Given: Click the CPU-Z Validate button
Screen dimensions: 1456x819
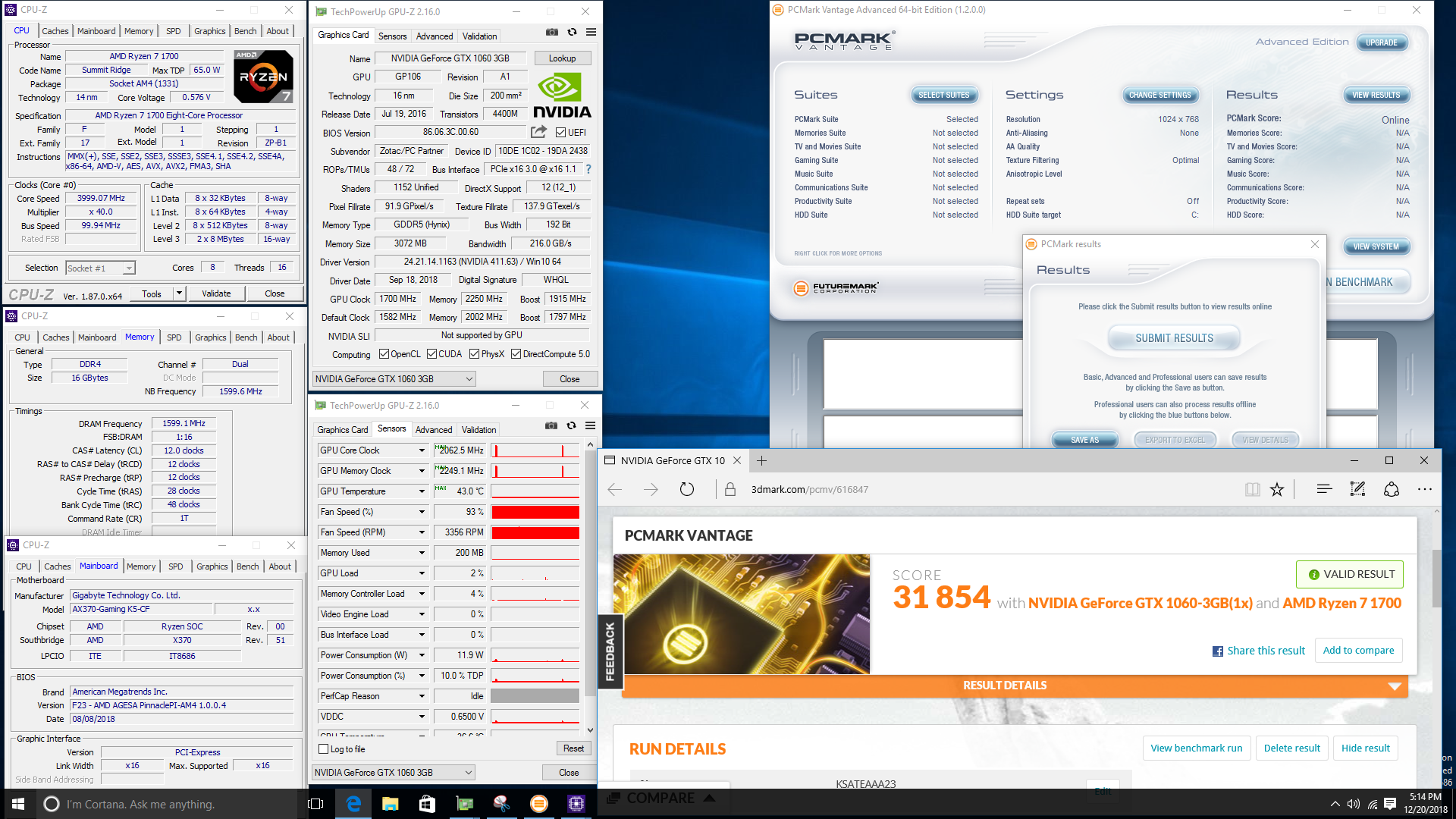Looking at the screenshot, I should tap(216, 293).
